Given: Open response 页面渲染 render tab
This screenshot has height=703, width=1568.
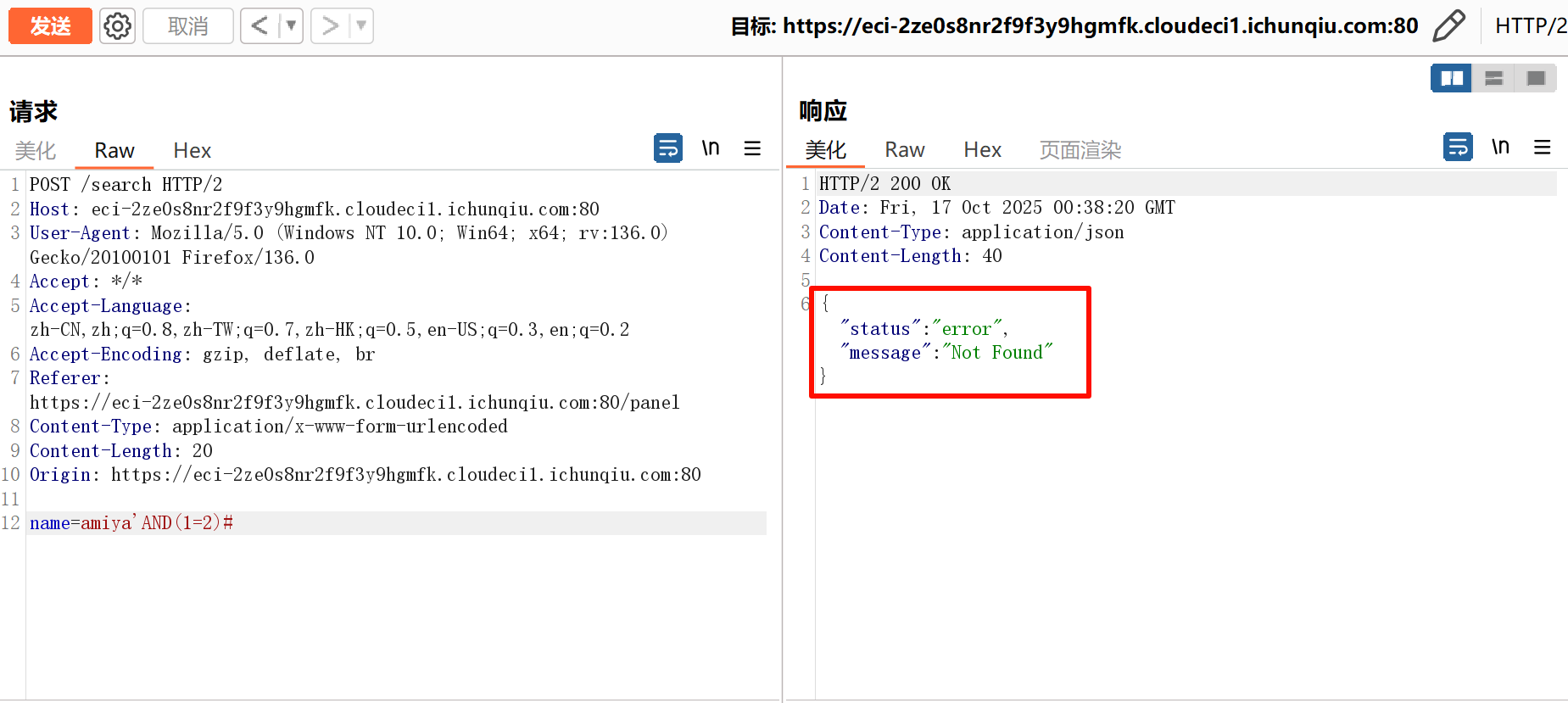Looking at the screenshot, I should (x=1080, y=151).
